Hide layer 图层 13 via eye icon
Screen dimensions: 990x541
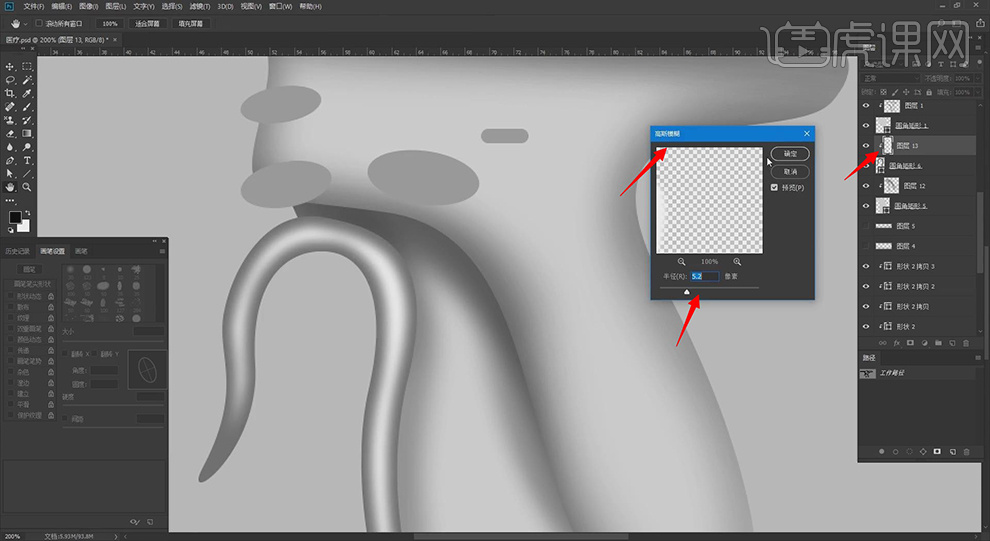[x=866, y=146]
